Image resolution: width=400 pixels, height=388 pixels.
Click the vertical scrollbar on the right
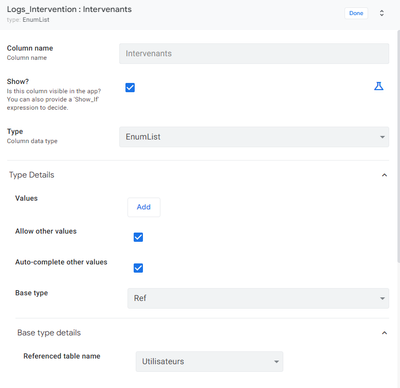(398, 147)
